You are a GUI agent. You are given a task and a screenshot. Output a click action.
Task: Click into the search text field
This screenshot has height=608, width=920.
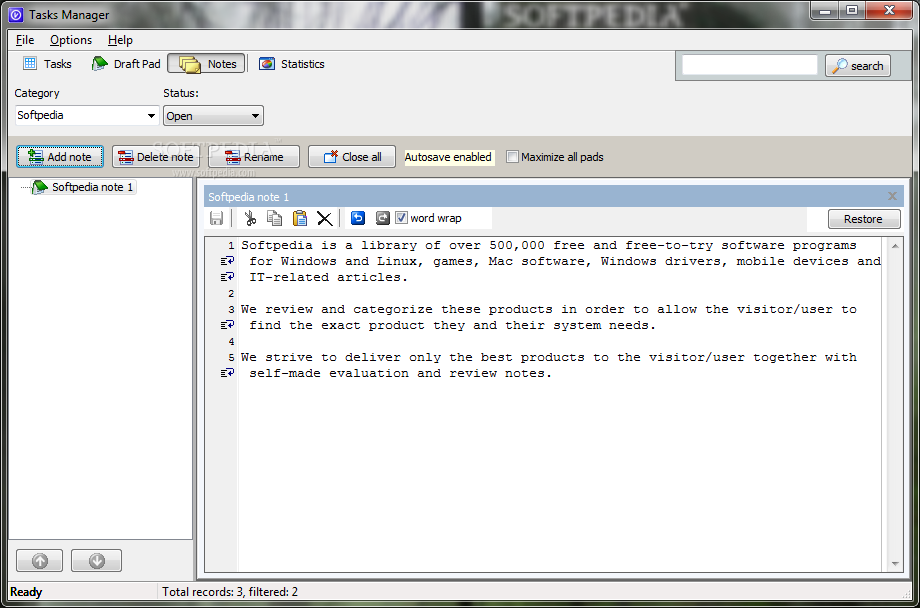coord(749,65)
